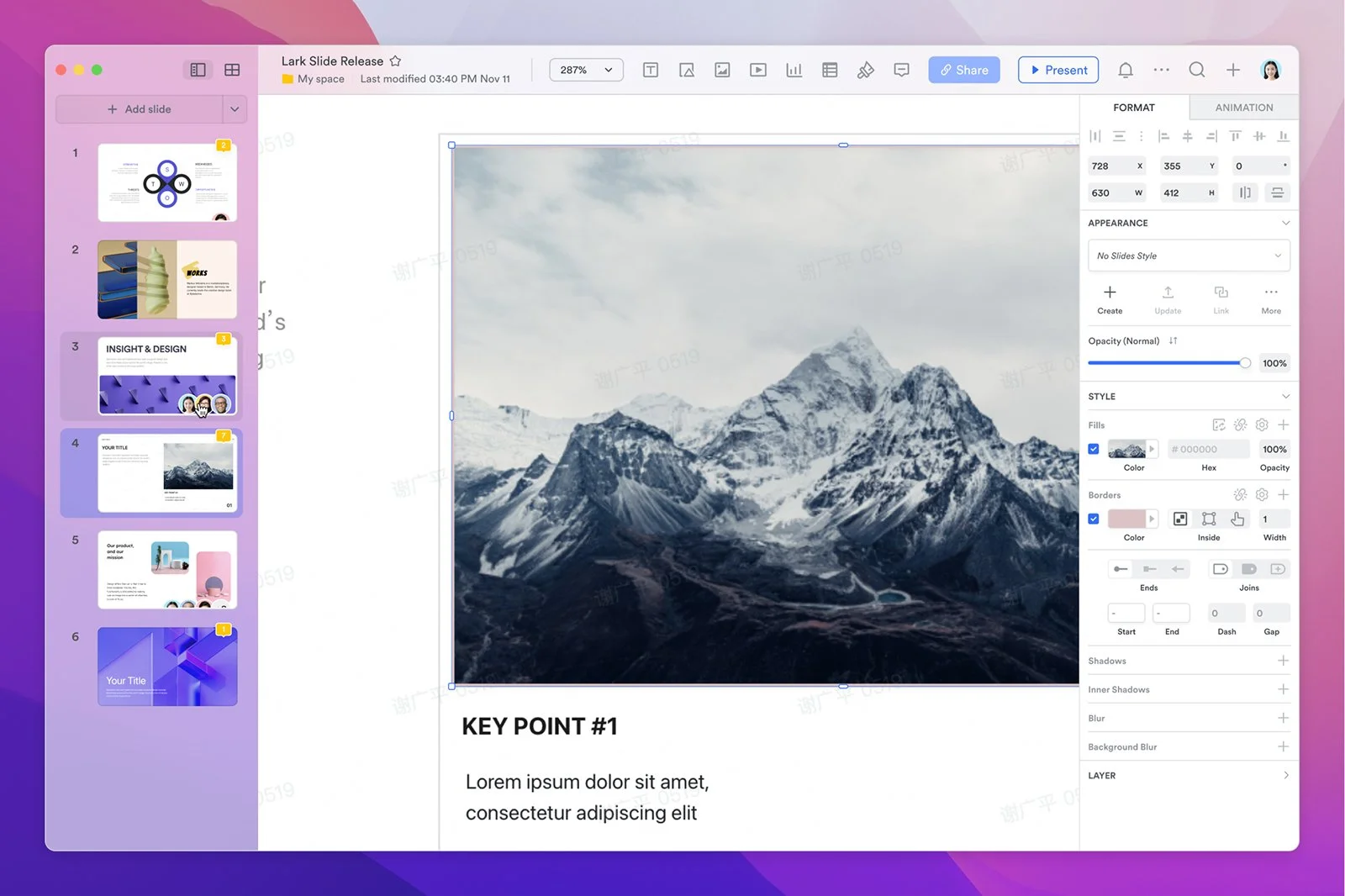
Task: Open the 287% zoom dropdown
Action: click(586, 70)
